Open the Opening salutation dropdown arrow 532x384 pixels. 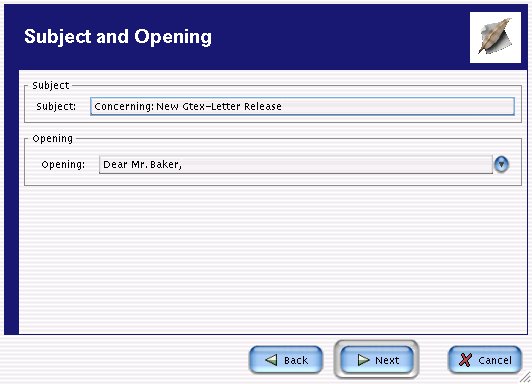501,165
